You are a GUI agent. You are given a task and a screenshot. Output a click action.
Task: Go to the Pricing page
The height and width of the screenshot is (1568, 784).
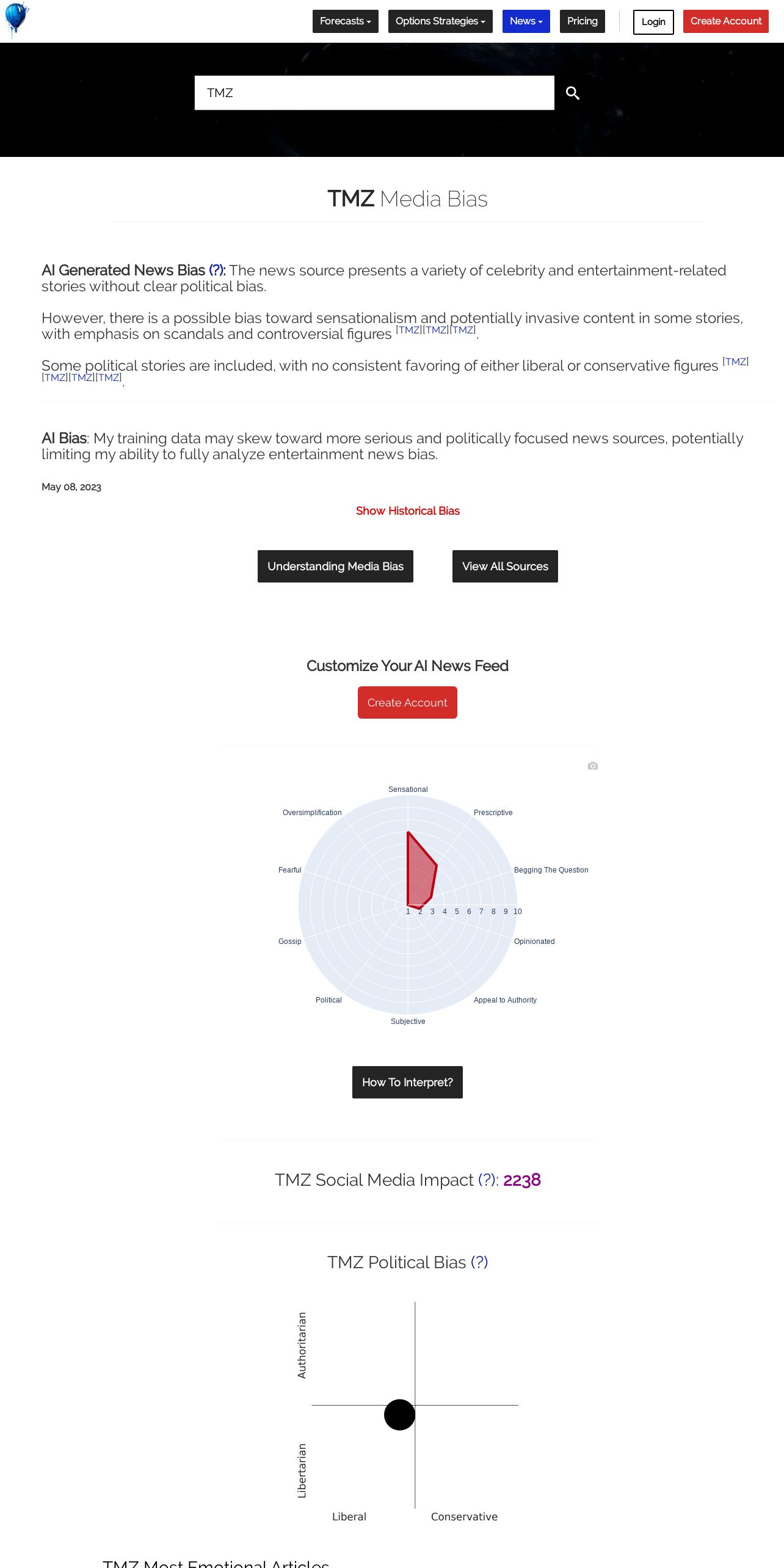(x=582, y=21)
